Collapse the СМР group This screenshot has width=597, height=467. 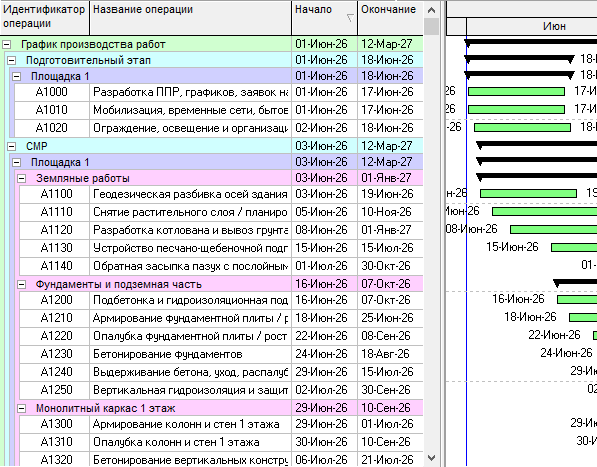click(x=12, y=147)
